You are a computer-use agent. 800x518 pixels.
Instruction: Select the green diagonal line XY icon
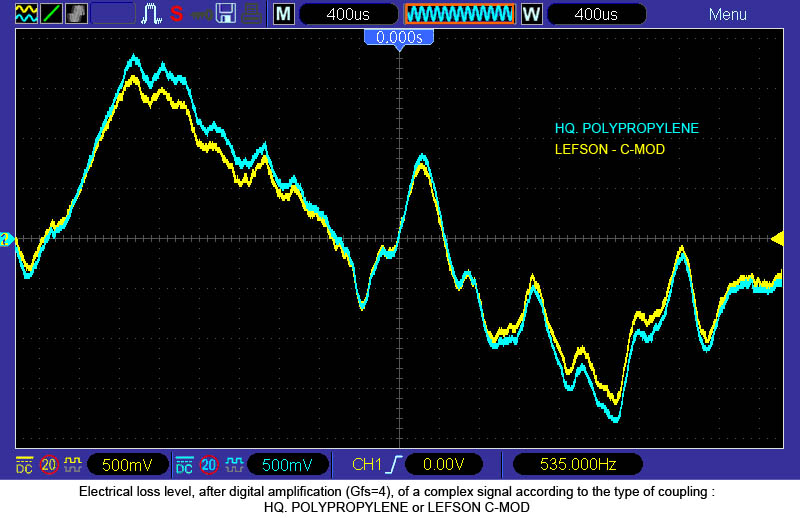pyautogui.click(x=52, y=14)
